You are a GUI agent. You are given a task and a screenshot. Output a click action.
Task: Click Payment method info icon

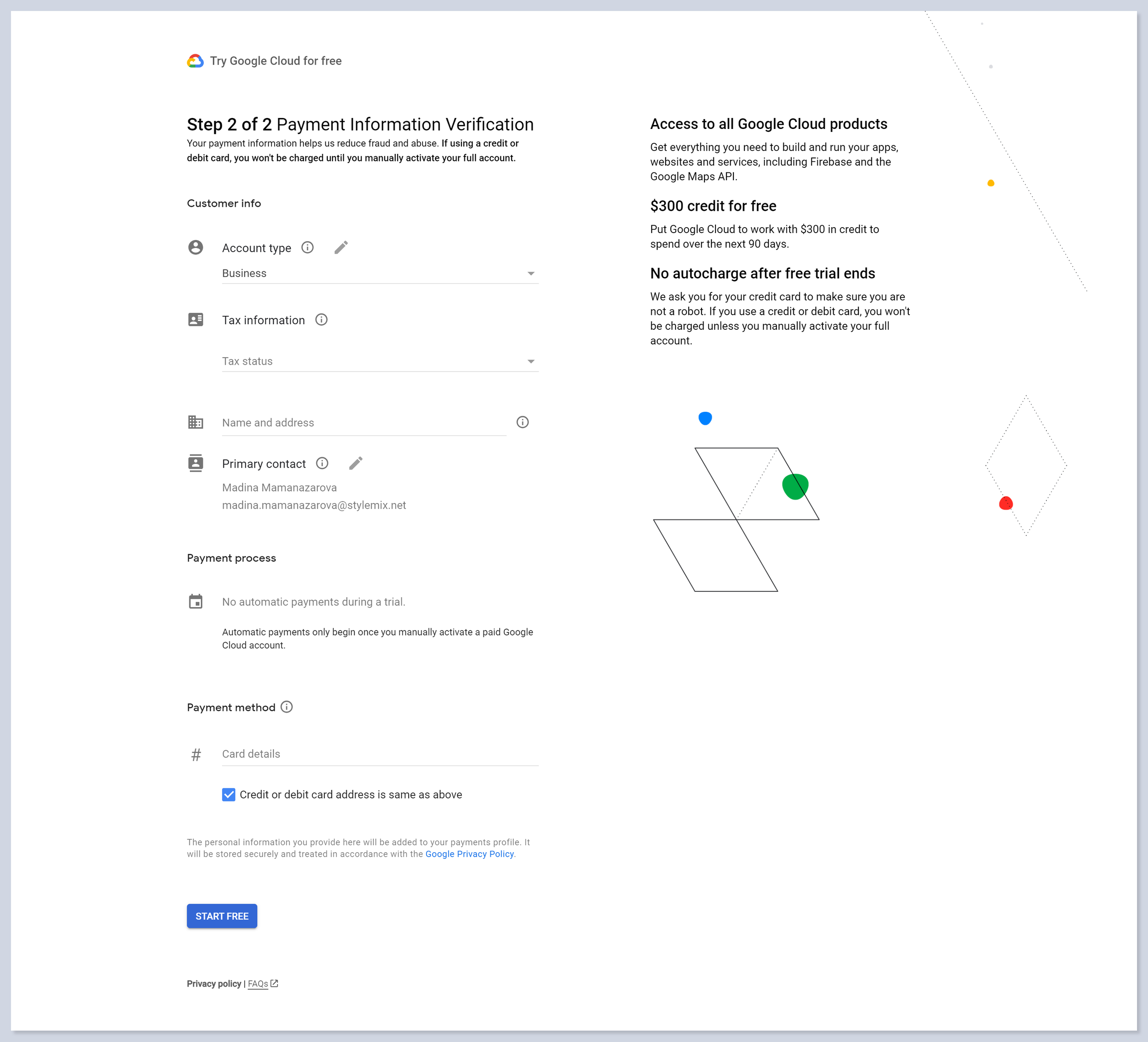pyautogui.click(x=287, y=707)
